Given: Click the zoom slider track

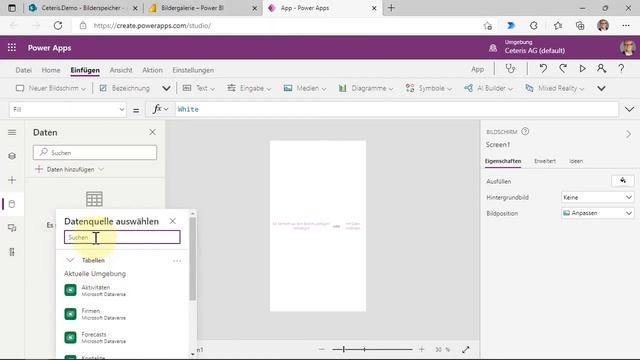Looking at the screenshot, I should pyautogui.click(x=372, y=349).
